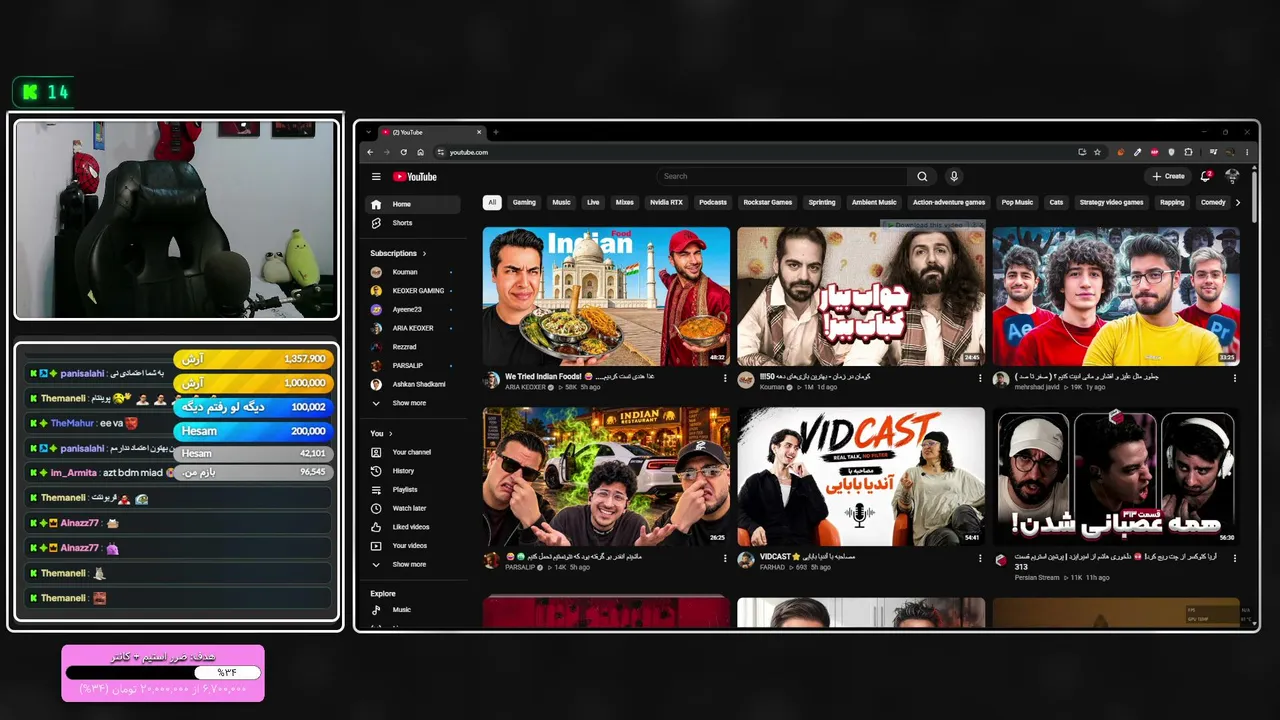The height and width of the screenshot is (720, 1280).
Task: Click the shield extension icon in toolbar
Action: [1171, 152]
